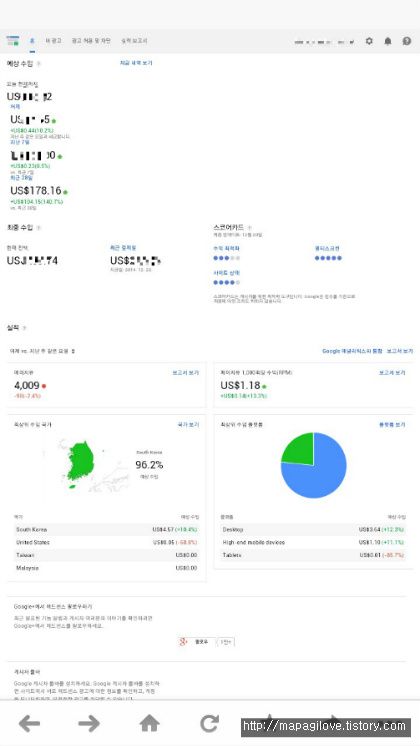The height and width of the screenshot is (746, 420).
Task: Click the 플랫폼 보기 link
Action: [x=392, y=424]
